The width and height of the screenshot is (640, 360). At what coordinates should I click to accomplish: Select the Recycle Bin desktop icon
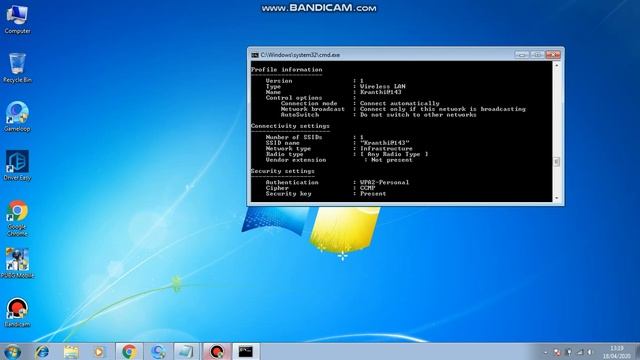(x=17, y=68)
